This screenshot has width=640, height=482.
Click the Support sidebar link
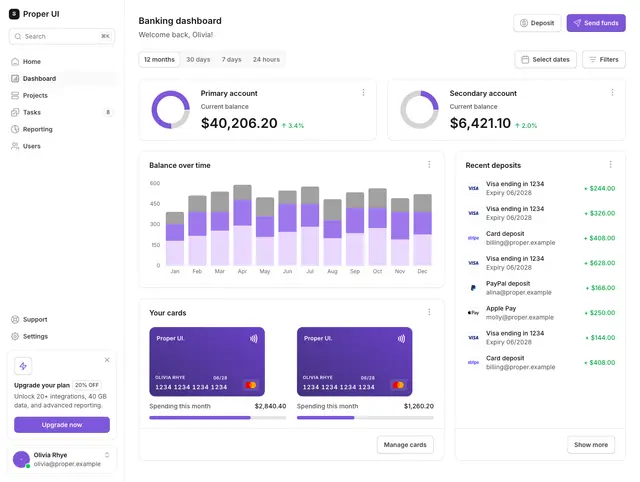tap(62, 320)
